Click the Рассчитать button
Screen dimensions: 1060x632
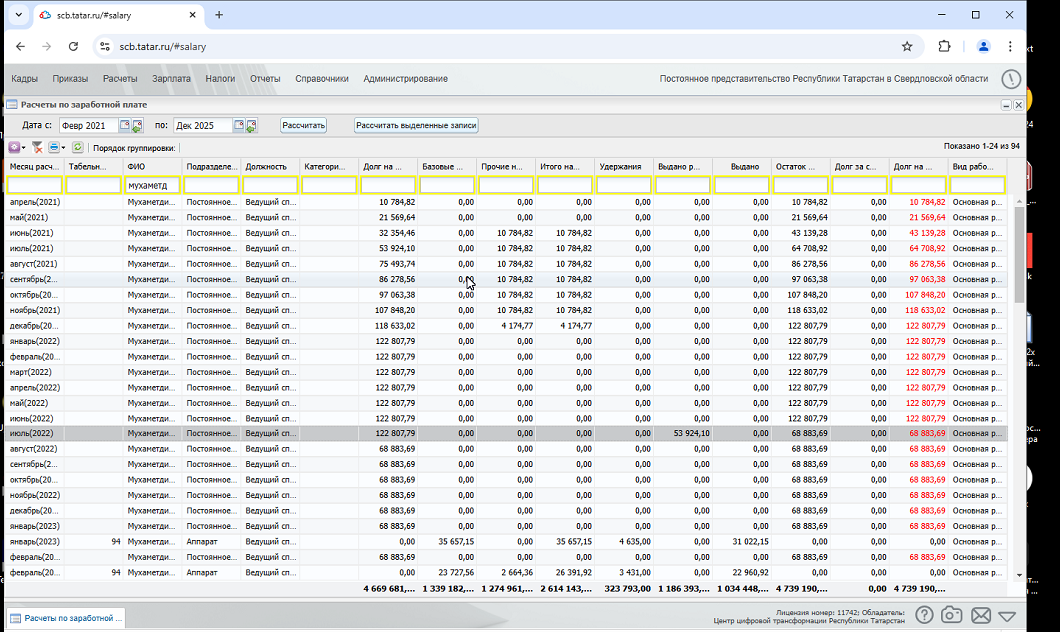tap(304, 125)
